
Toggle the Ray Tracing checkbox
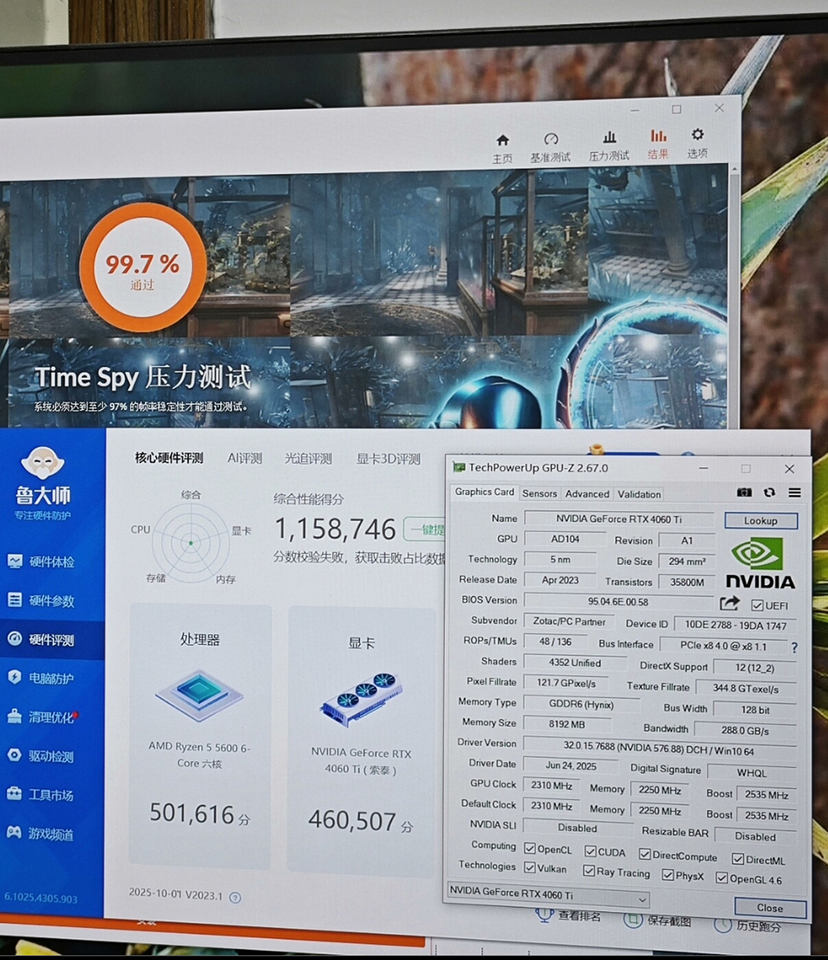pyautogui.click(x=589, y=871)
